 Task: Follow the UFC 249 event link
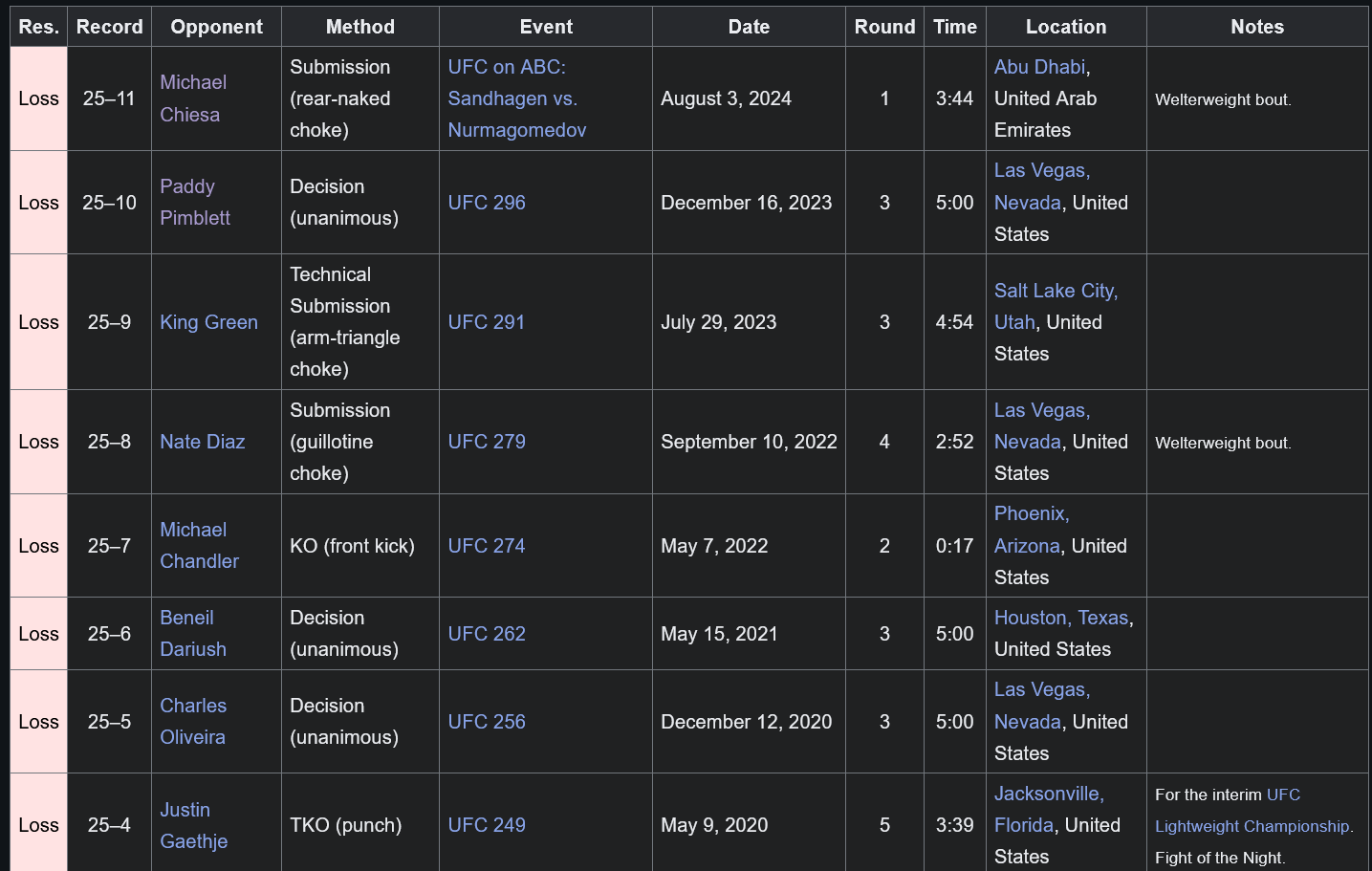pos(487,825)
